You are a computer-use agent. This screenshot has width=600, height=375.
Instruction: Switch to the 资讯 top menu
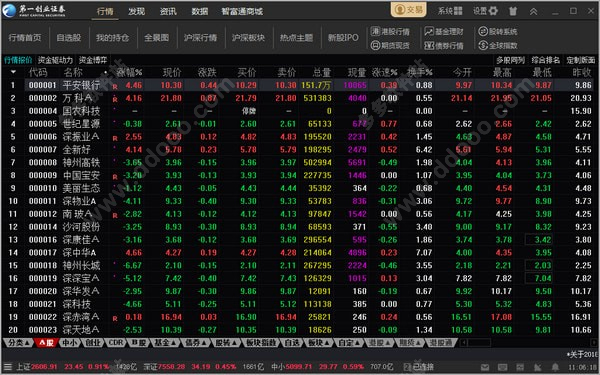pos(168,11)
